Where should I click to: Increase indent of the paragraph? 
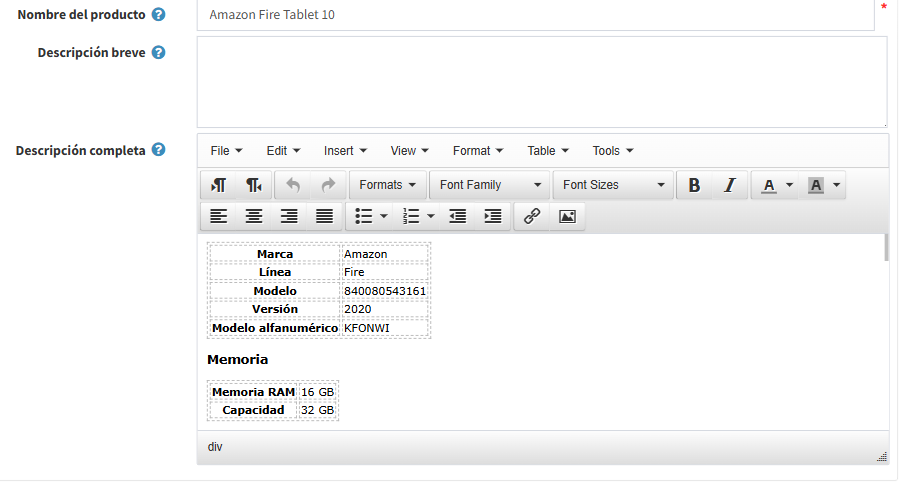(492, 216)
